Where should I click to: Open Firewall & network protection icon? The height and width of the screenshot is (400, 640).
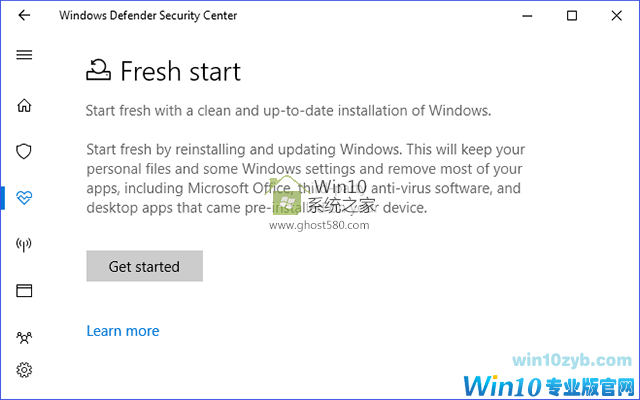[x=24, y=244]
